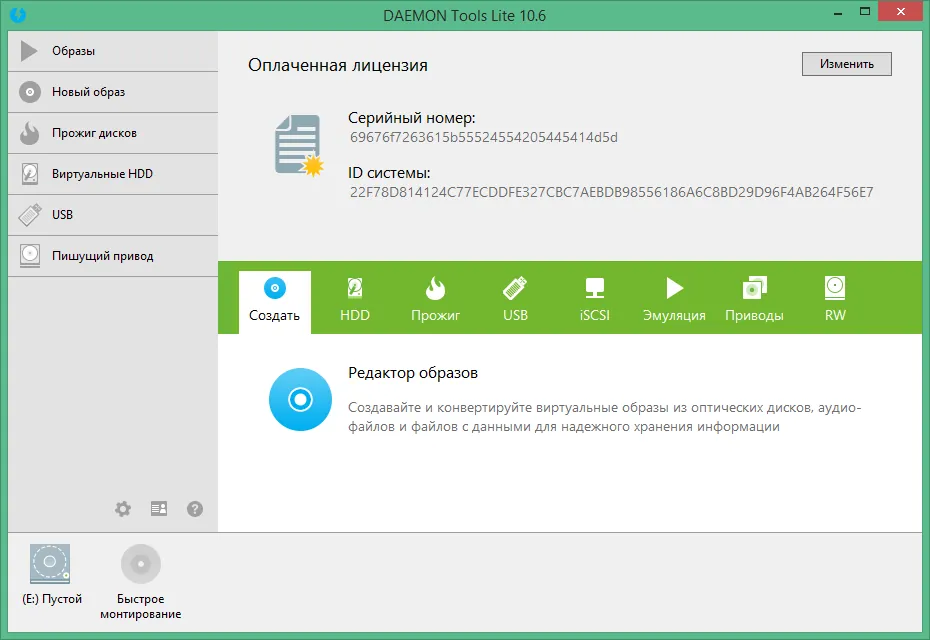This screenshot has width=930, height=640.
Task: Click the Оплаченная лицензия heading
Action: [x=337, y=65]
